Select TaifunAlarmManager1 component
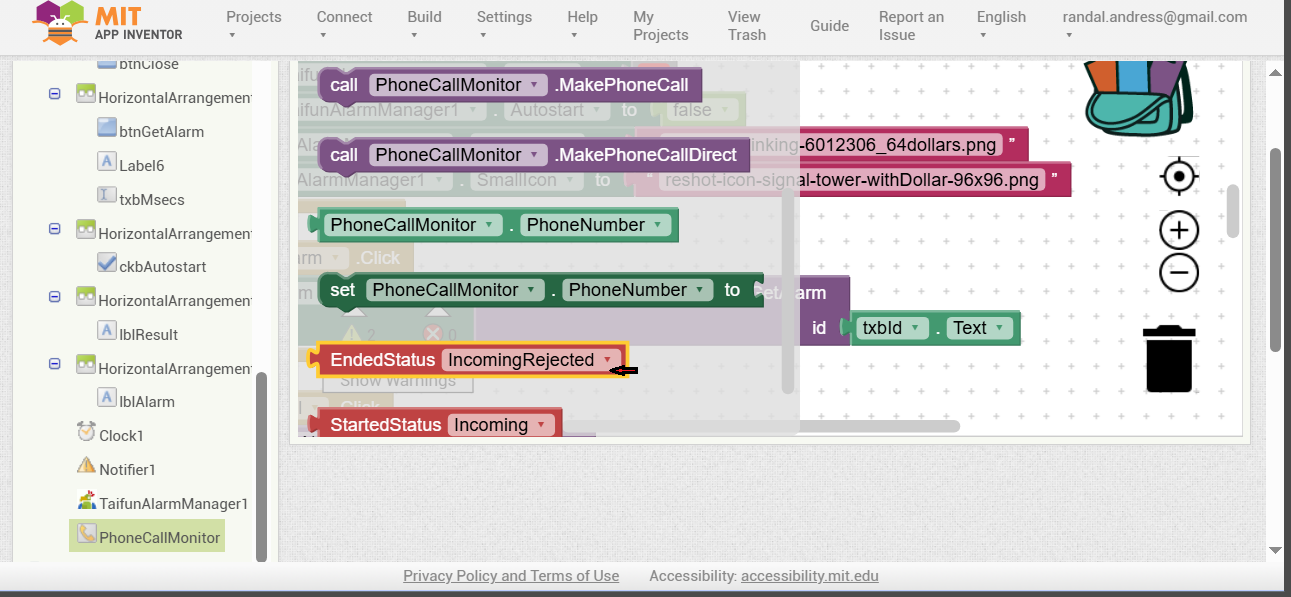The image size is (1291, 597). (172, 503)
